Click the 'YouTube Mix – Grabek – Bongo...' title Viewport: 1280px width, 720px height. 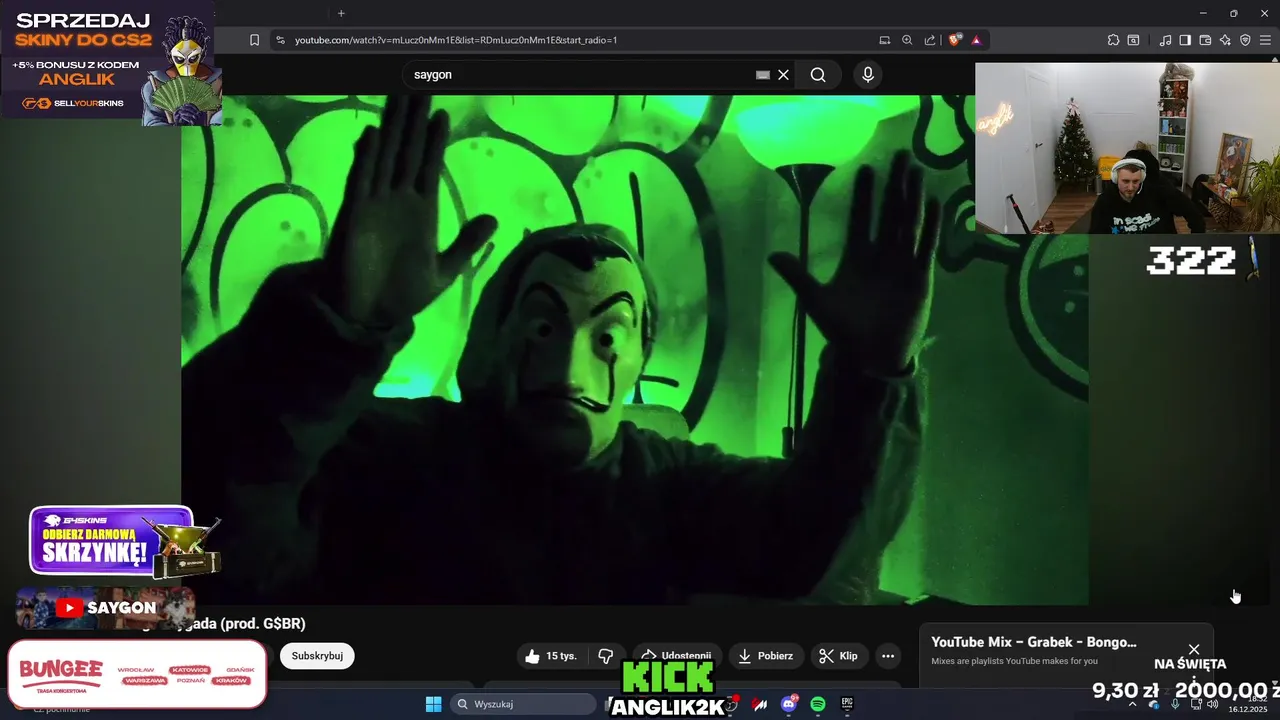coord(1034,642)
